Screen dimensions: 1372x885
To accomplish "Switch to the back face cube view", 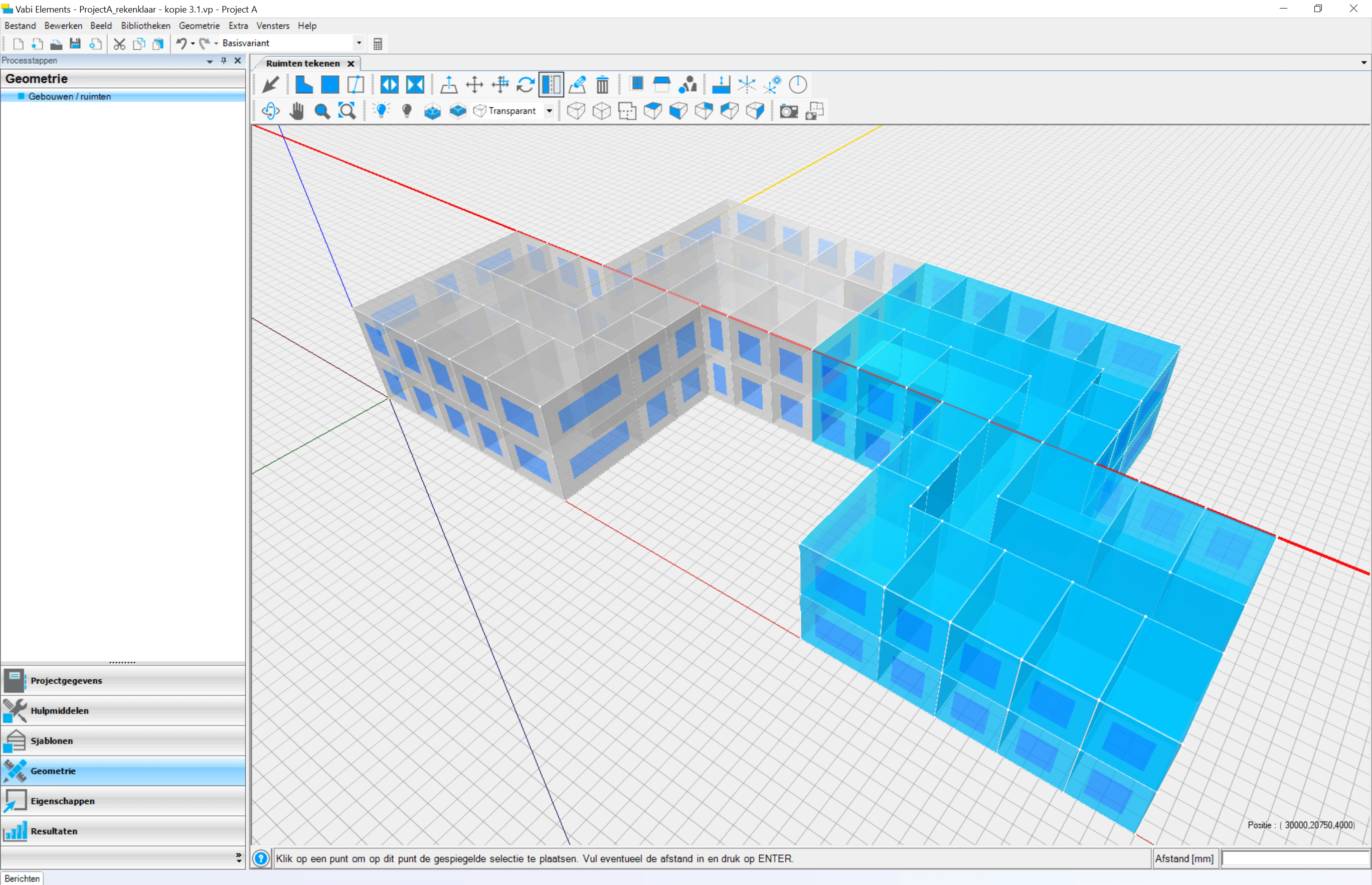I will pos(704,111).
